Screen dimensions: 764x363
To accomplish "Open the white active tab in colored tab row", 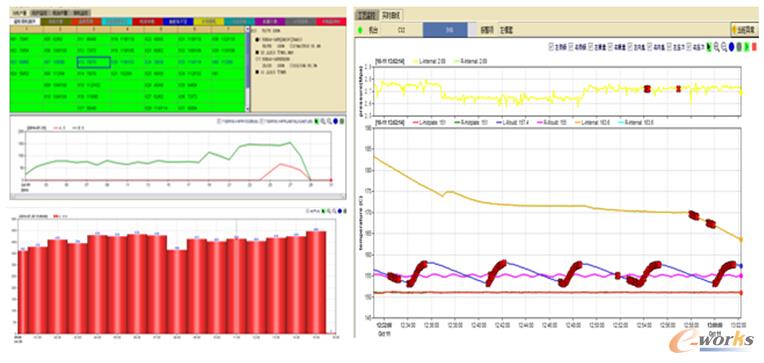I will click(x=25, y=21).
